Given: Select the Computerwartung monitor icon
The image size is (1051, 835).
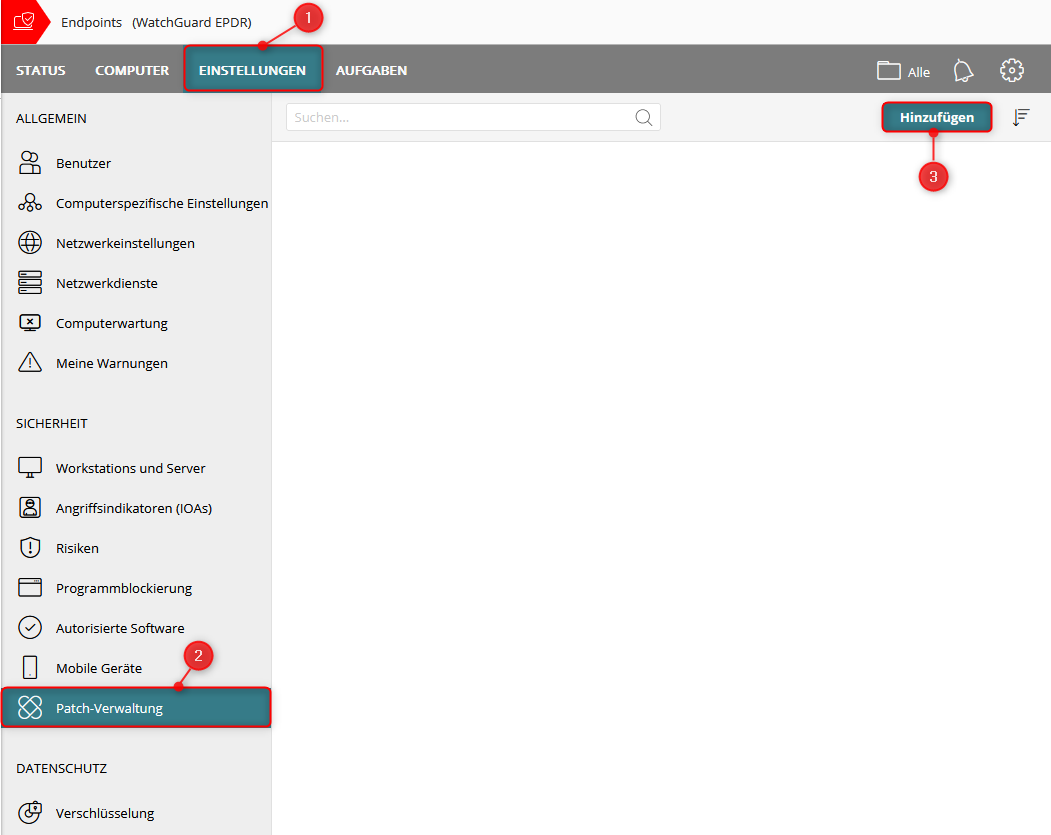Looking at the screenshot, I should pos(30,323).
